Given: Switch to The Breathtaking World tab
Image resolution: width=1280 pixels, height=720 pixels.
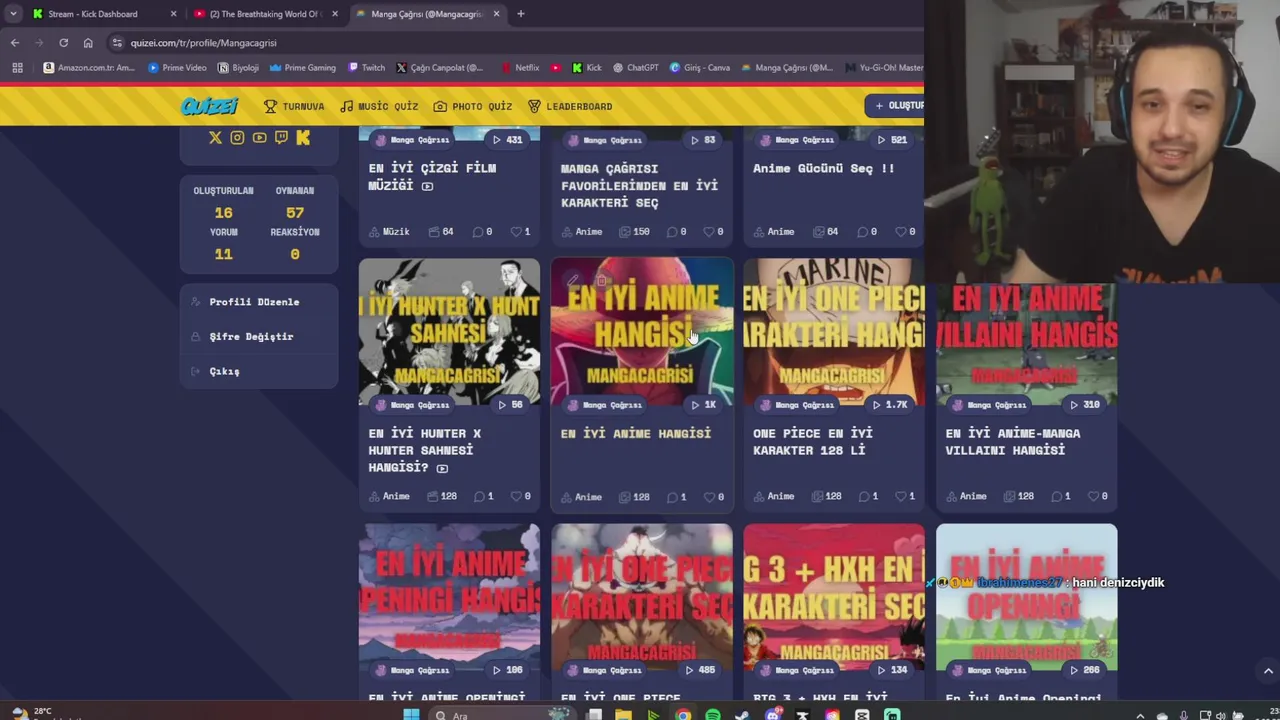Looking at the screenshot, I should click(265, 14).
